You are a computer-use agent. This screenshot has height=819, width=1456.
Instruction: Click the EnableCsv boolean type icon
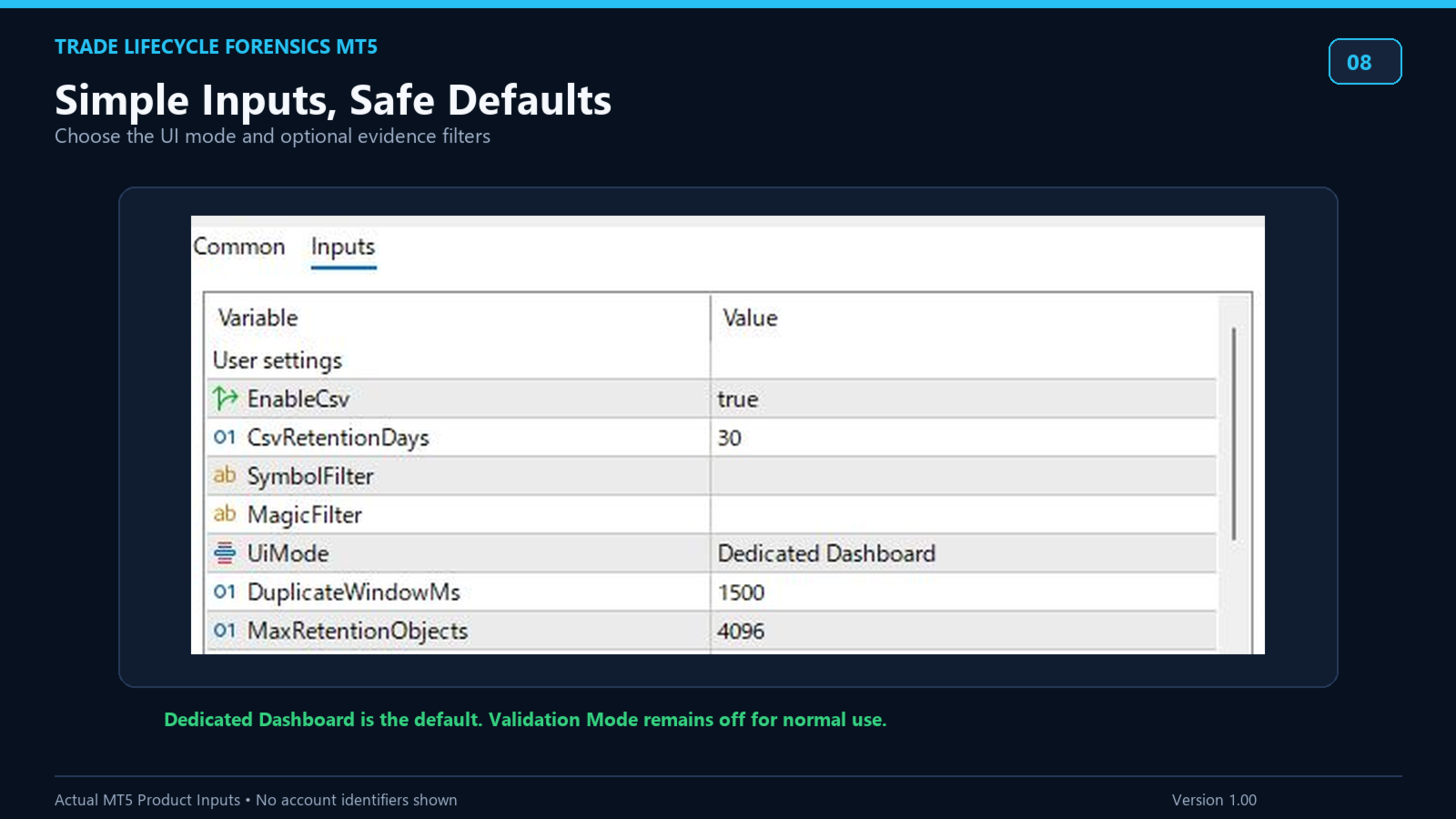[x=225, y=399]
